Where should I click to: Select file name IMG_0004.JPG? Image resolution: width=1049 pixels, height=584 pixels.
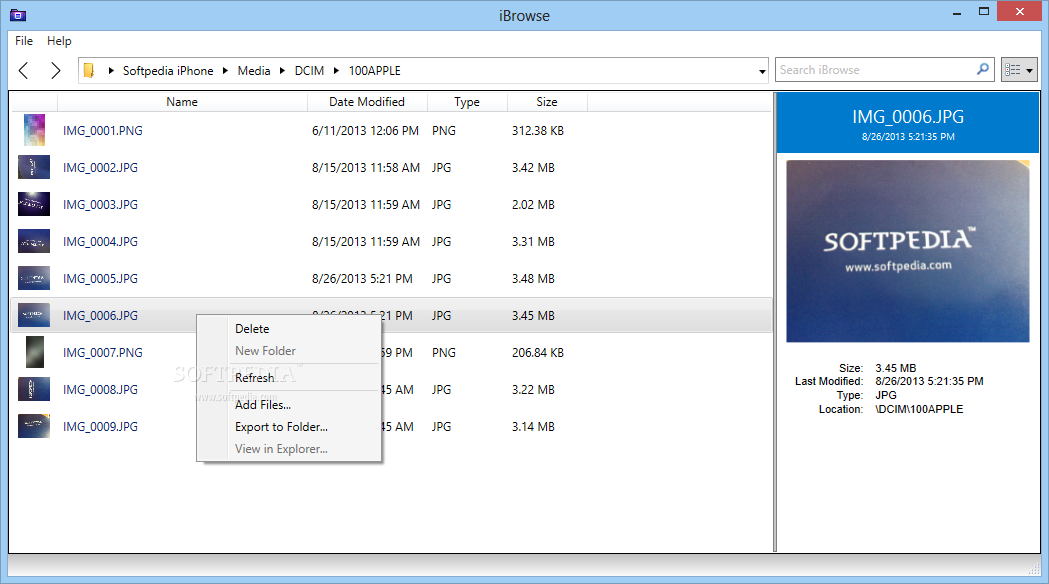pyautogui.click(x=100, y=241)
